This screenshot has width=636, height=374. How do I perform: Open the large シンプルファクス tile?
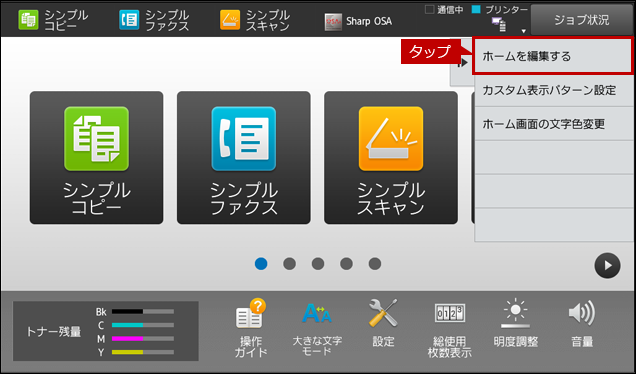coord(243,157)
